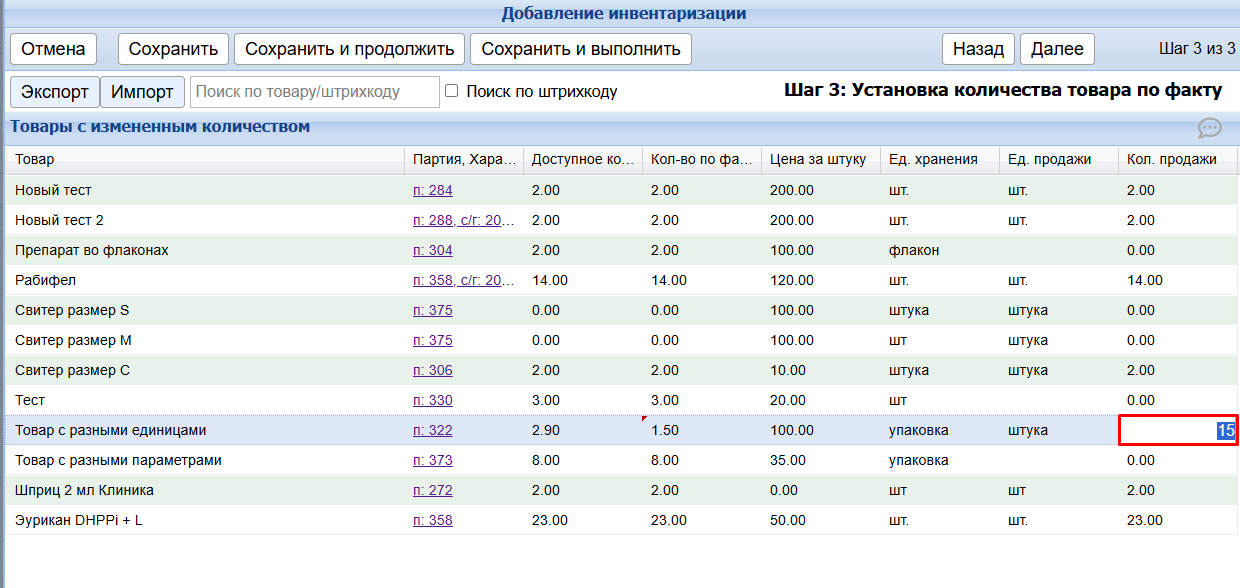Click Сохранить и продолжить button
The width and height of the screenshot is (1240, 588).
[x=350, y=49]
